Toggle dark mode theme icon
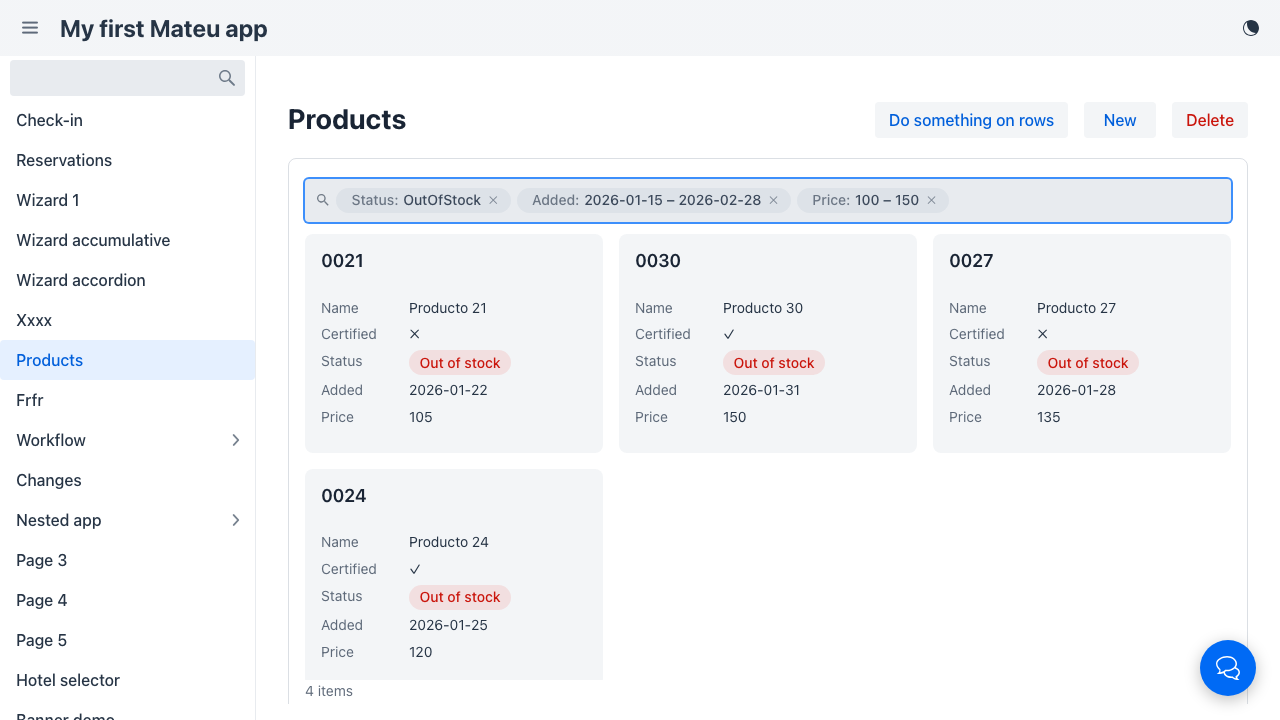The width and height of the screenshot is (1280, 720). [x=1251, y=28]
